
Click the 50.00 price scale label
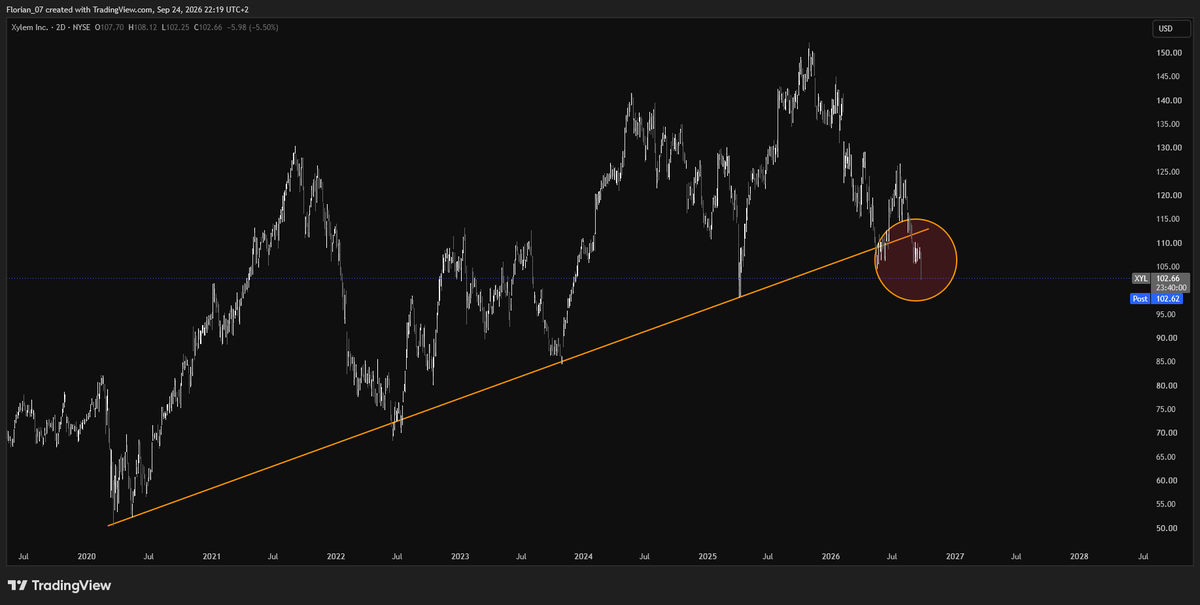[1168, 528]
